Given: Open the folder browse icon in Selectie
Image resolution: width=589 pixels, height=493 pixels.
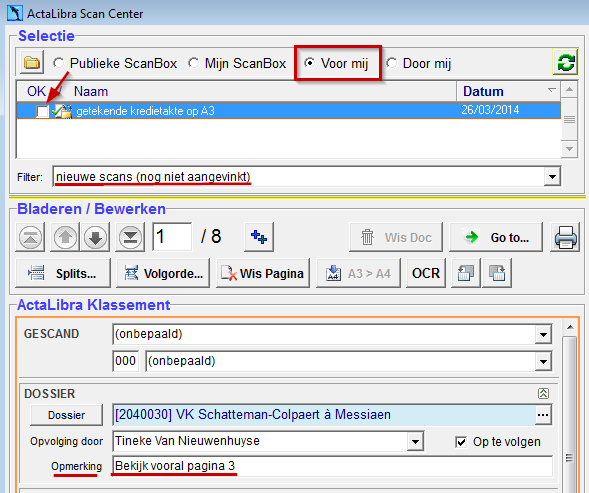Looking at the screenshot, I should pyautogui.click(x=32, y=62).
